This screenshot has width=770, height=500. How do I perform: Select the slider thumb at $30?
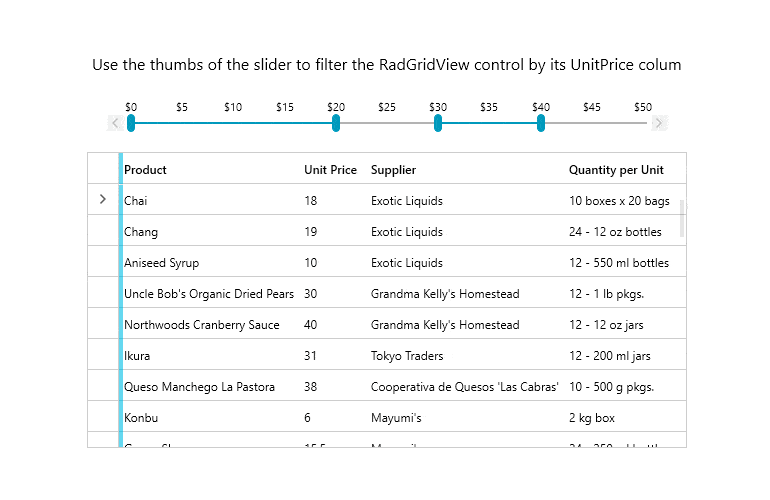pyautogui.click(x=438, y=123)
